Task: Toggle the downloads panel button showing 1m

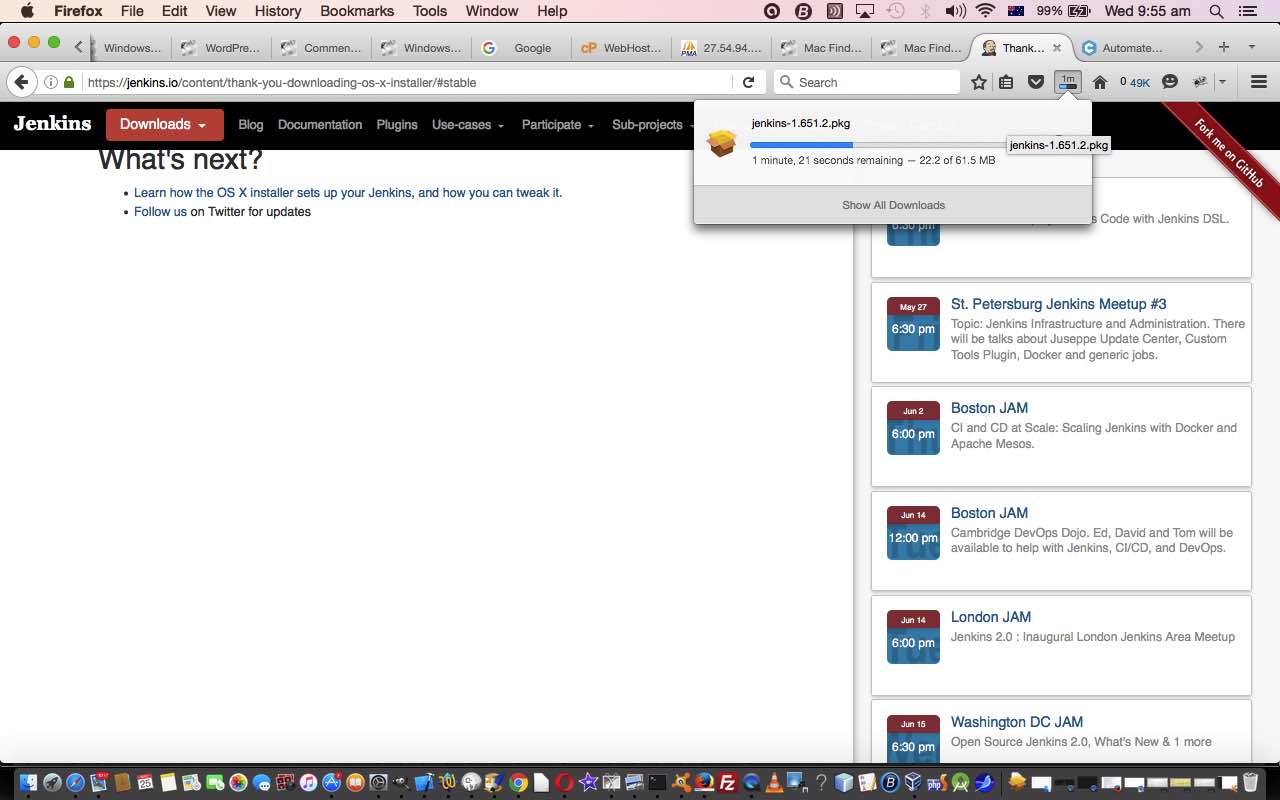Action: click(x=1068, y=82)
